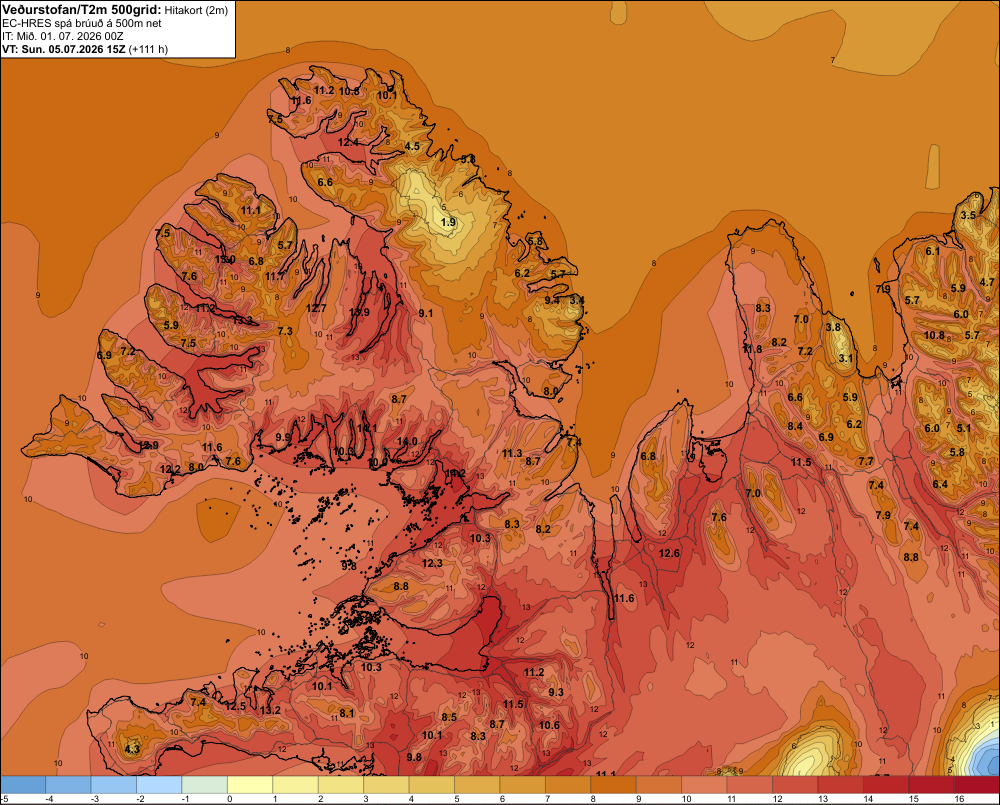The image size is (1000, 805).
Task: Click the 13.2 temperature label
Action: (270, 710)
